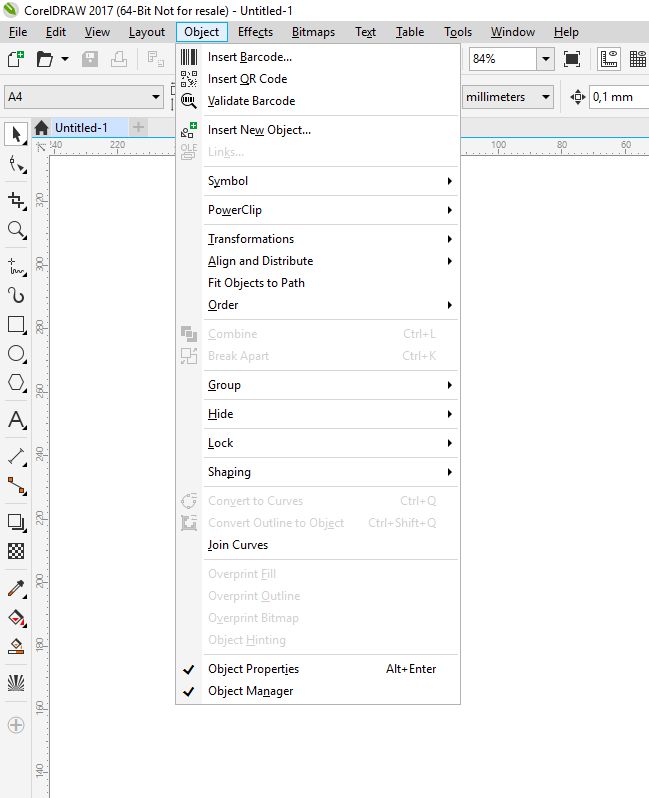This screenshot has width=649, height=798.
Task: Expand the PowerClip submenu
Action: [318, 210]
